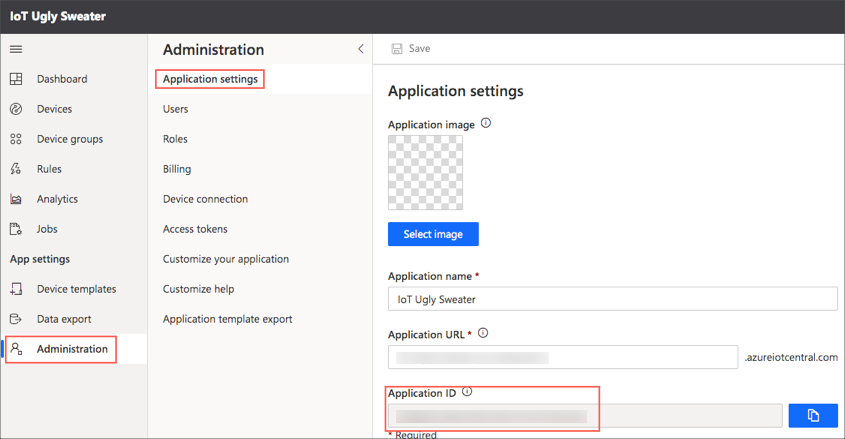Screen dimensions: 845x439
Task: Collapse the Administration panel chevron
Action: (x=361, y=49)
